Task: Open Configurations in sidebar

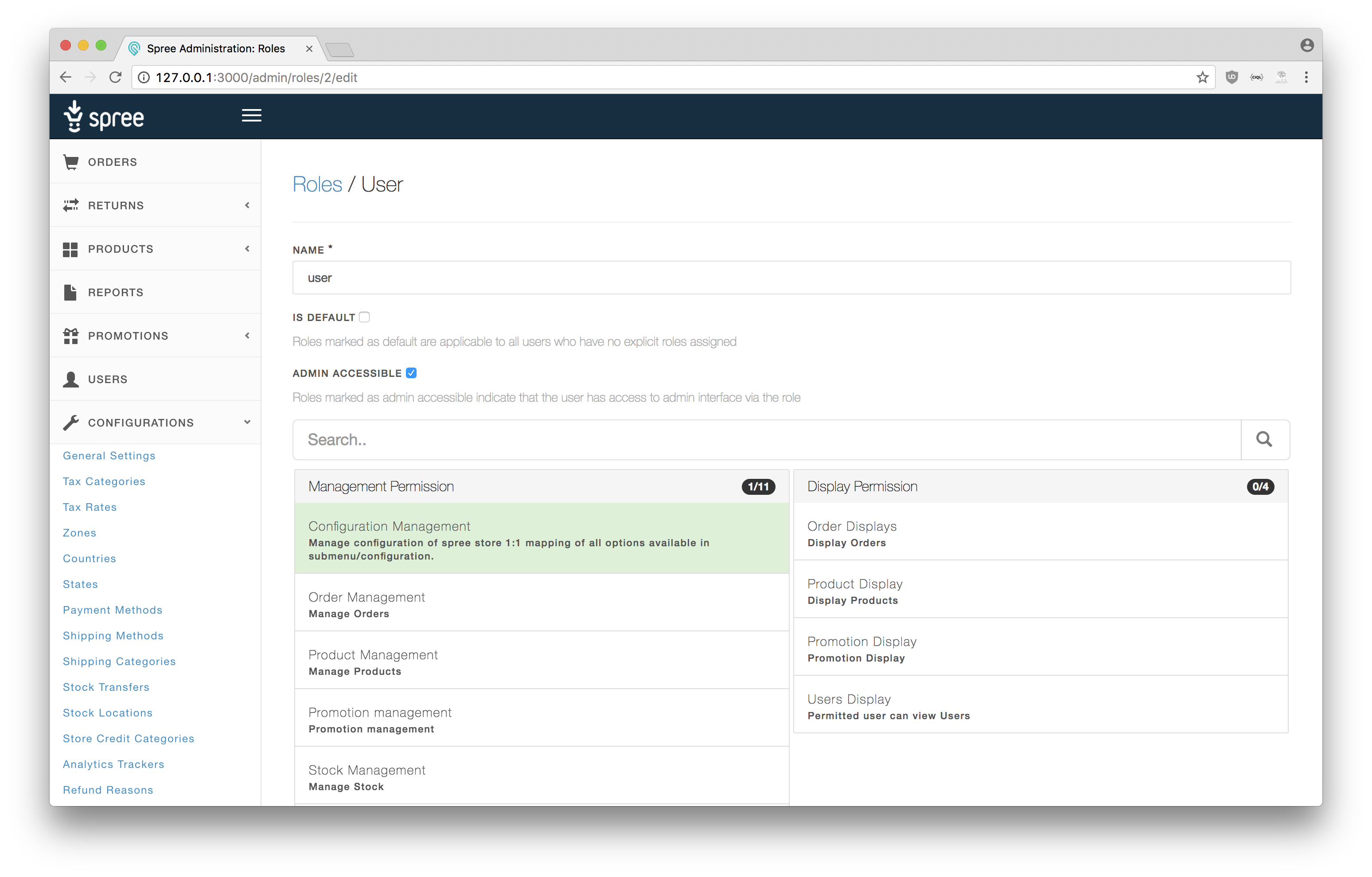Action: pos(155,422)
